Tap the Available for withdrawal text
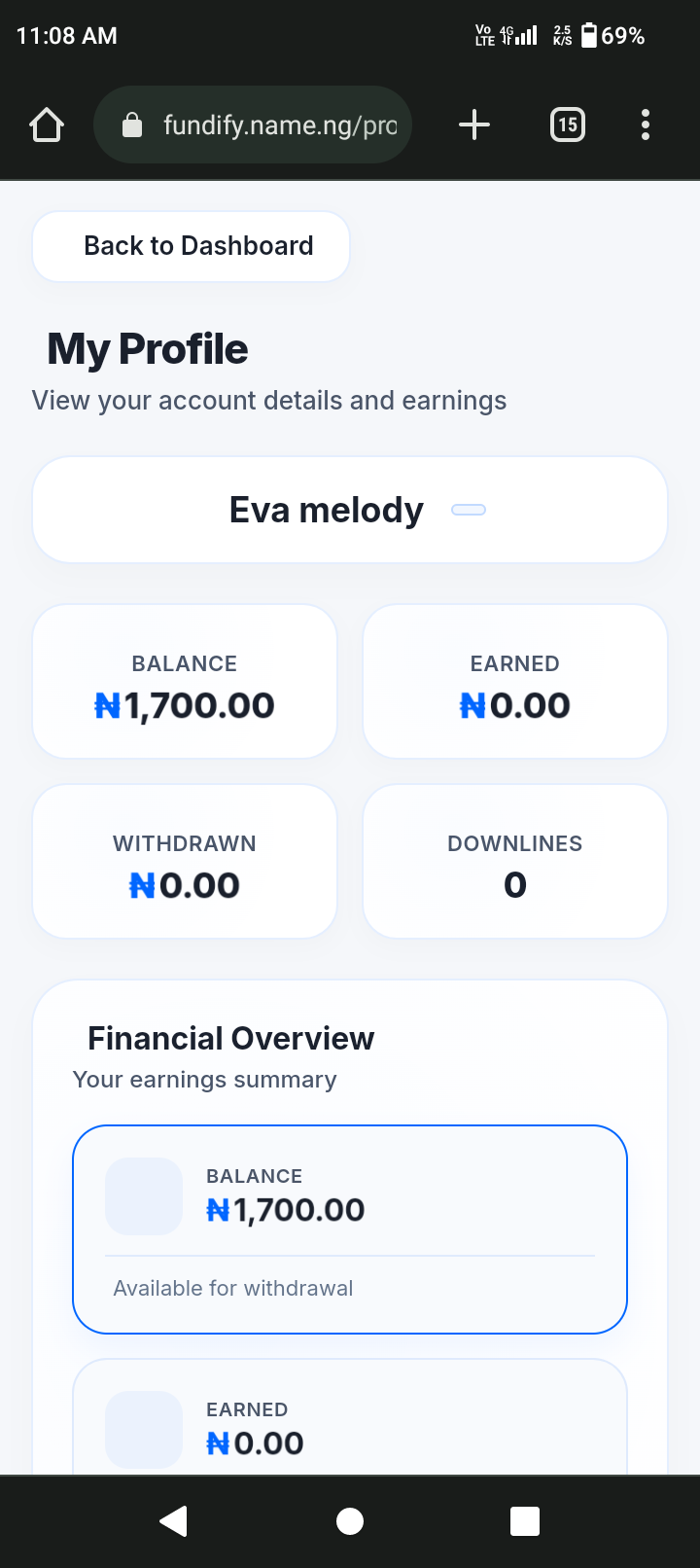Image resolution: width=700 pixels, height=1568 pixels. (x=233, y=1289)
